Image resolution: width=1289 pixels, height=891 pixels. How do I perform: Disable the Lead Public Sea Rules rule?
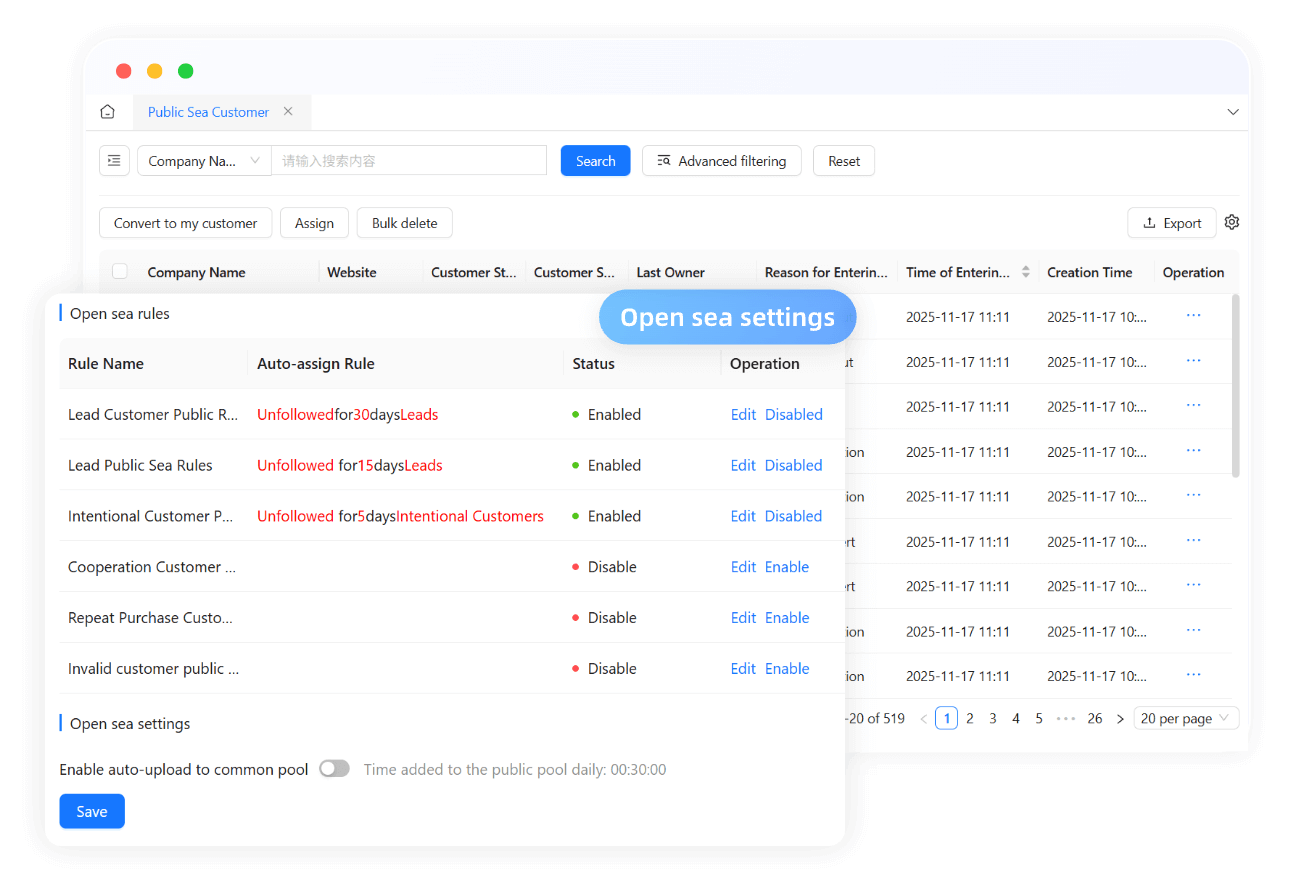click(x=793, y=465)
